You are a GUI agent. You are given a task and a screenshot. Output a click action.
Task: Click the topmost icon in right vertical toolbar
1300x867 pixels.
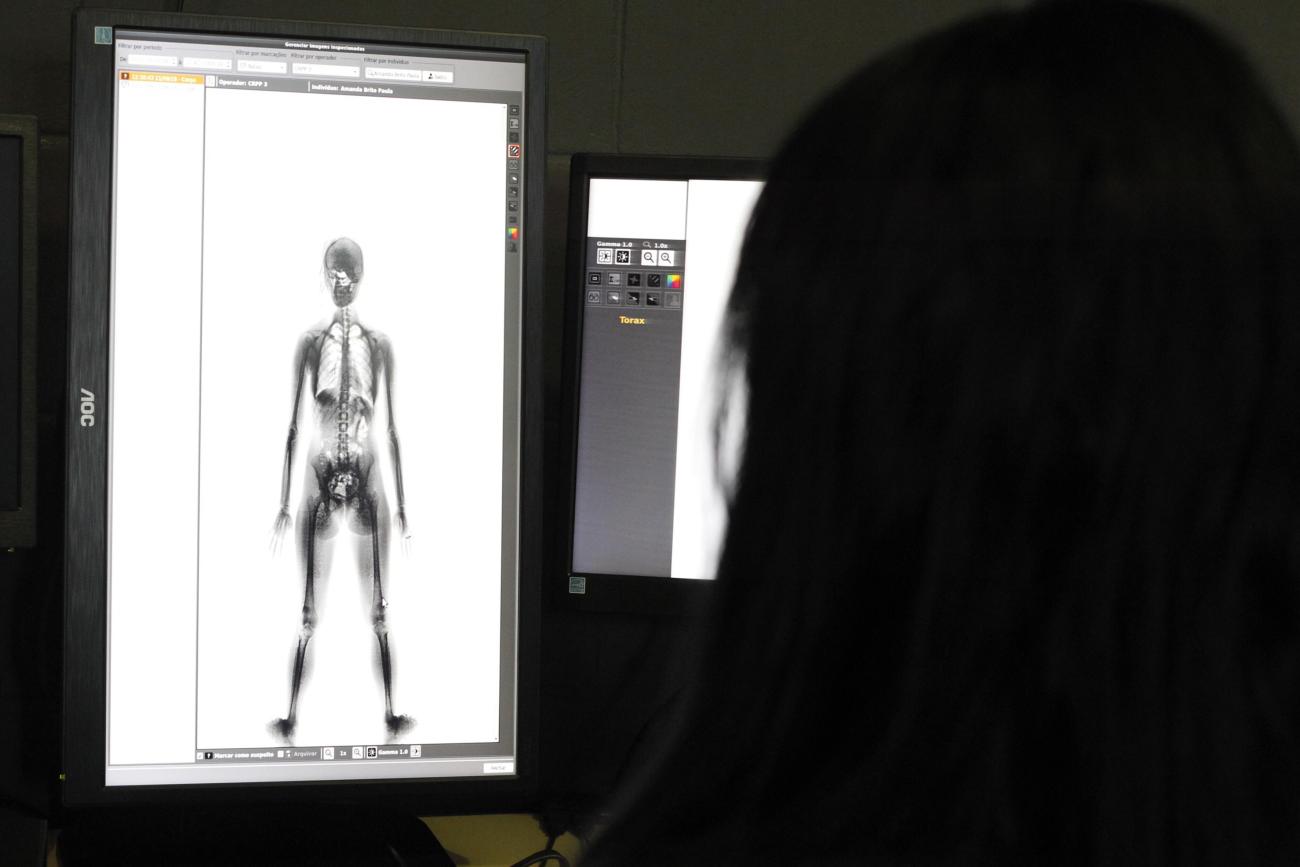(514, 110)
